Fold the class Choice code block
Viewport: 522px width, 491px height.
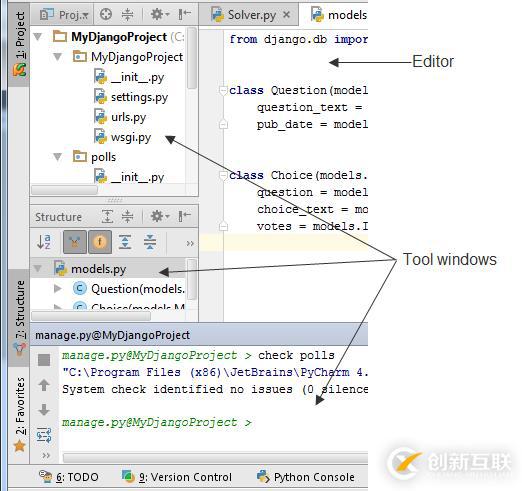point(223,175)
